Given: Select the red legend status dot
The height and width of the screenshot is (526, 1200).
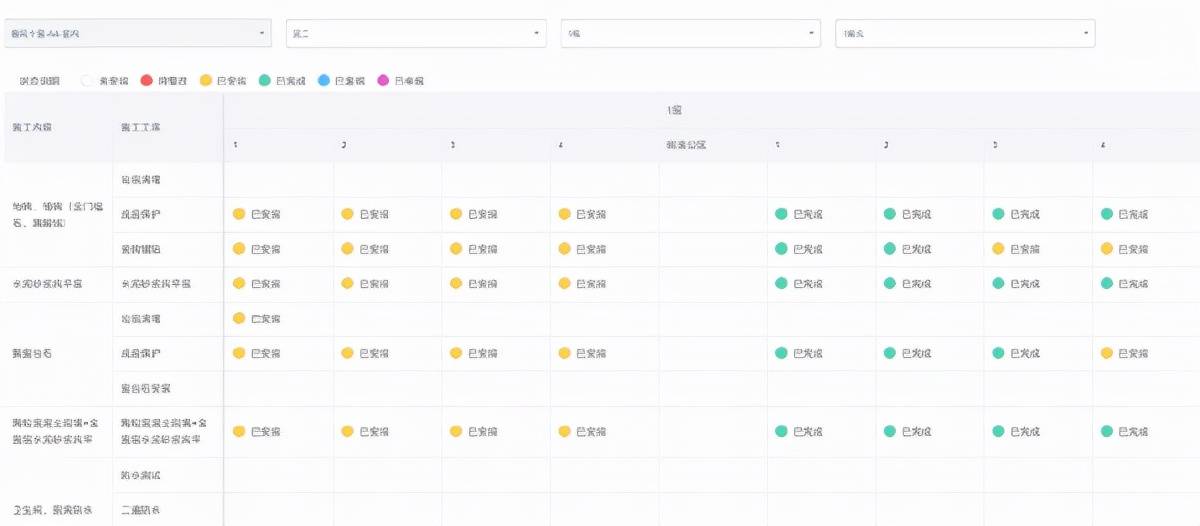Looking at the screenshot, I should (147, 80).
